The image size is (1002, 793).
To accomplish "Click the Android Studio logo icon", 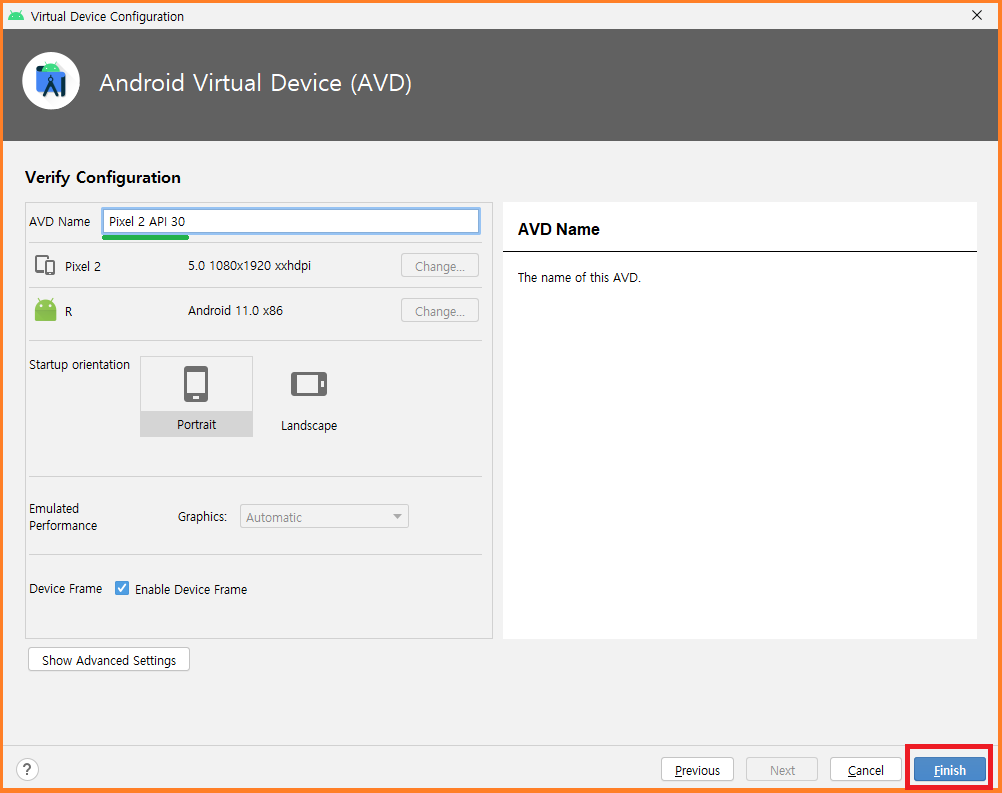I will (x=51, y=81).
